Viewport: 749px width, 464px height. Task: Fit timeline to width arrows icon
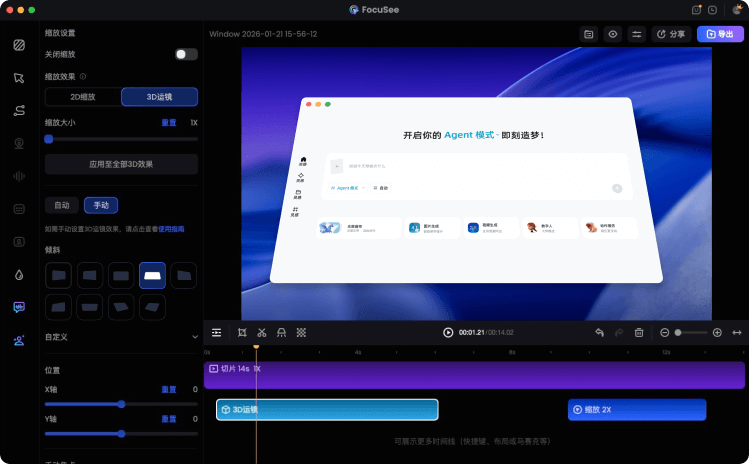point(737,333)
